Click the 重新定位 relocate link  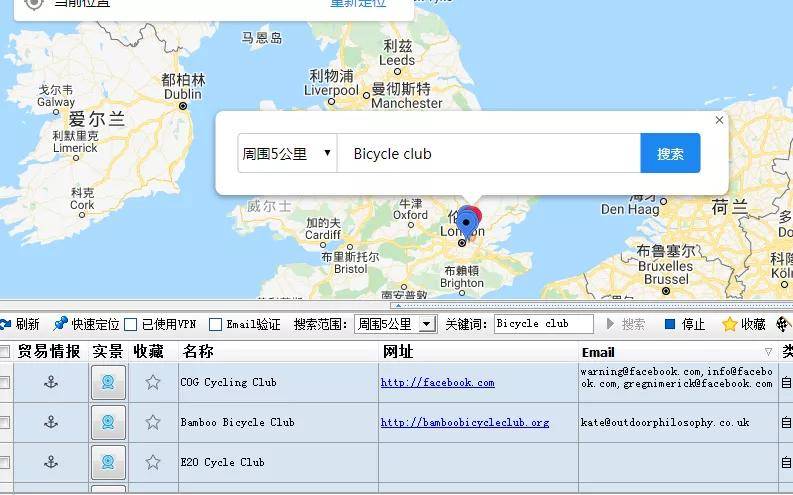click(358, 3)
